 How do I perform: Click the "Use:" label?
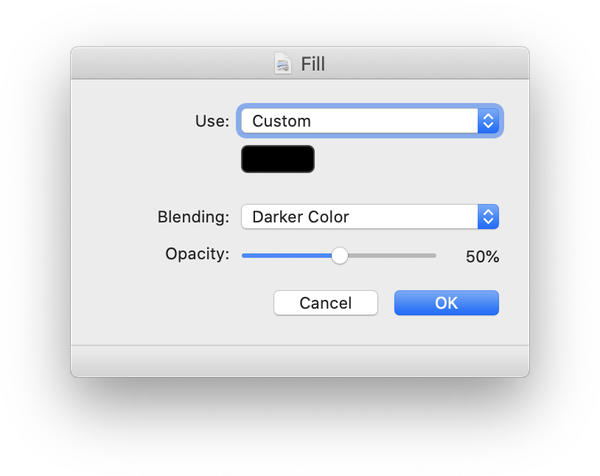[x=212, y=121]
